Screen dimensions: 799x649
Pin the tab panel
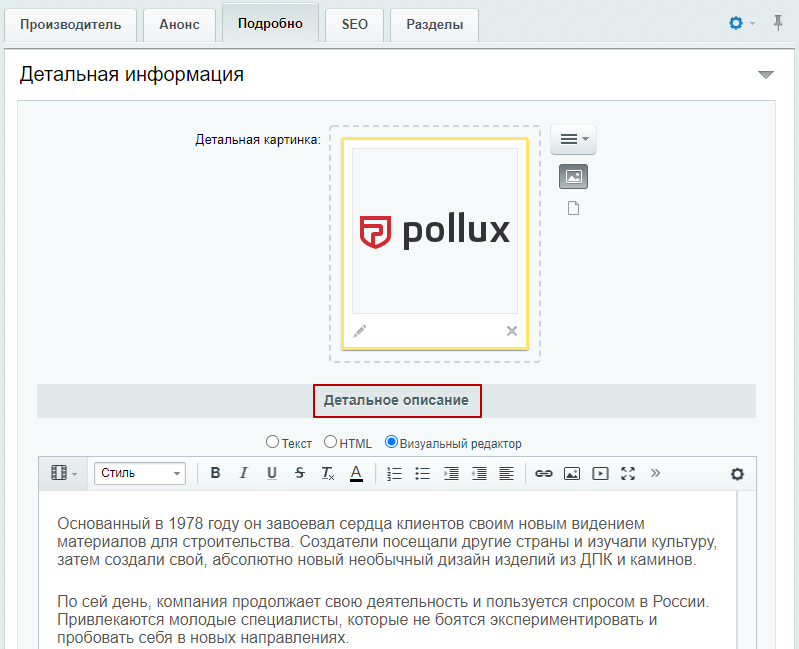(x=778, y=23)
